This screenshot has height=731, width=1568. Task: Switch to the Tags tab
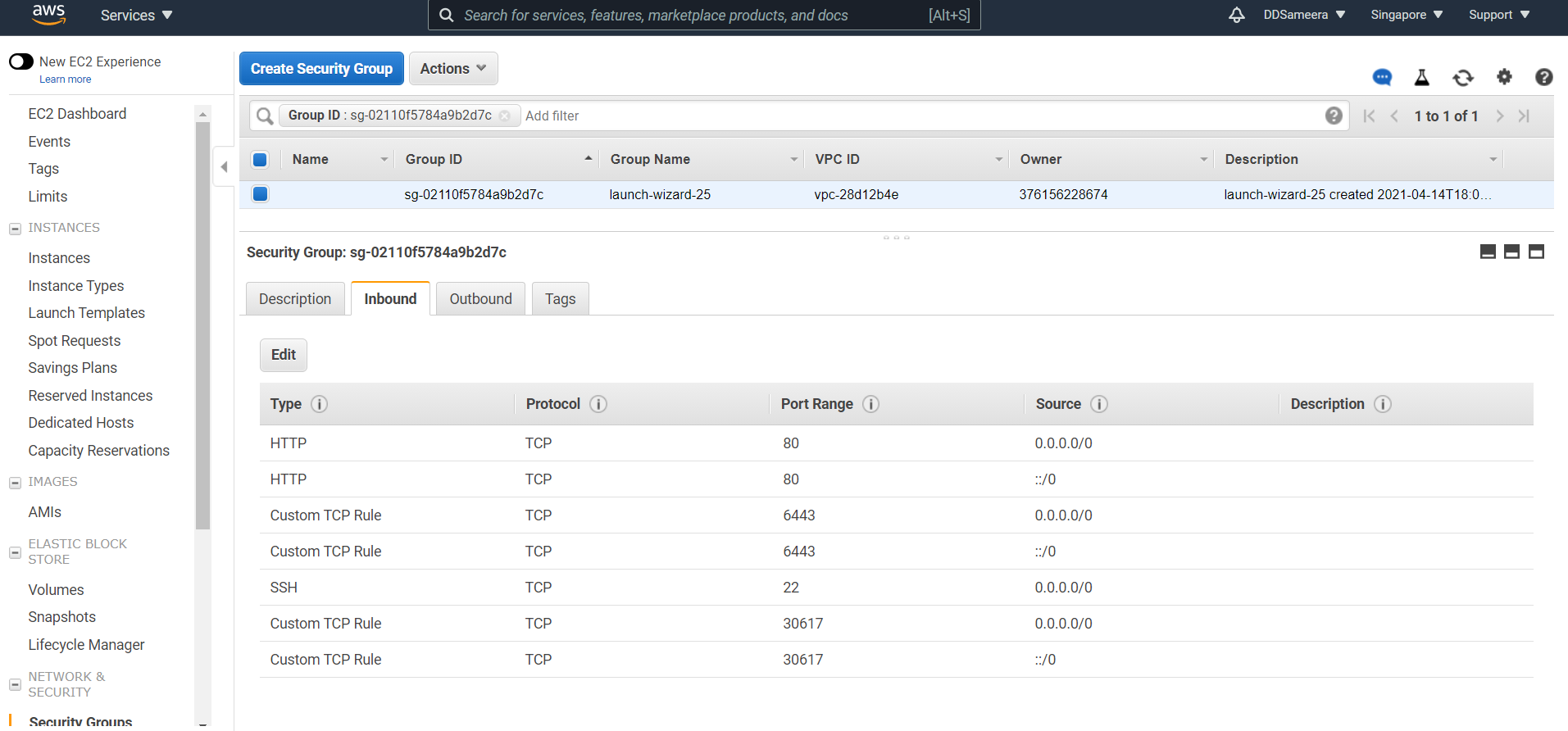tap(561, 299)
